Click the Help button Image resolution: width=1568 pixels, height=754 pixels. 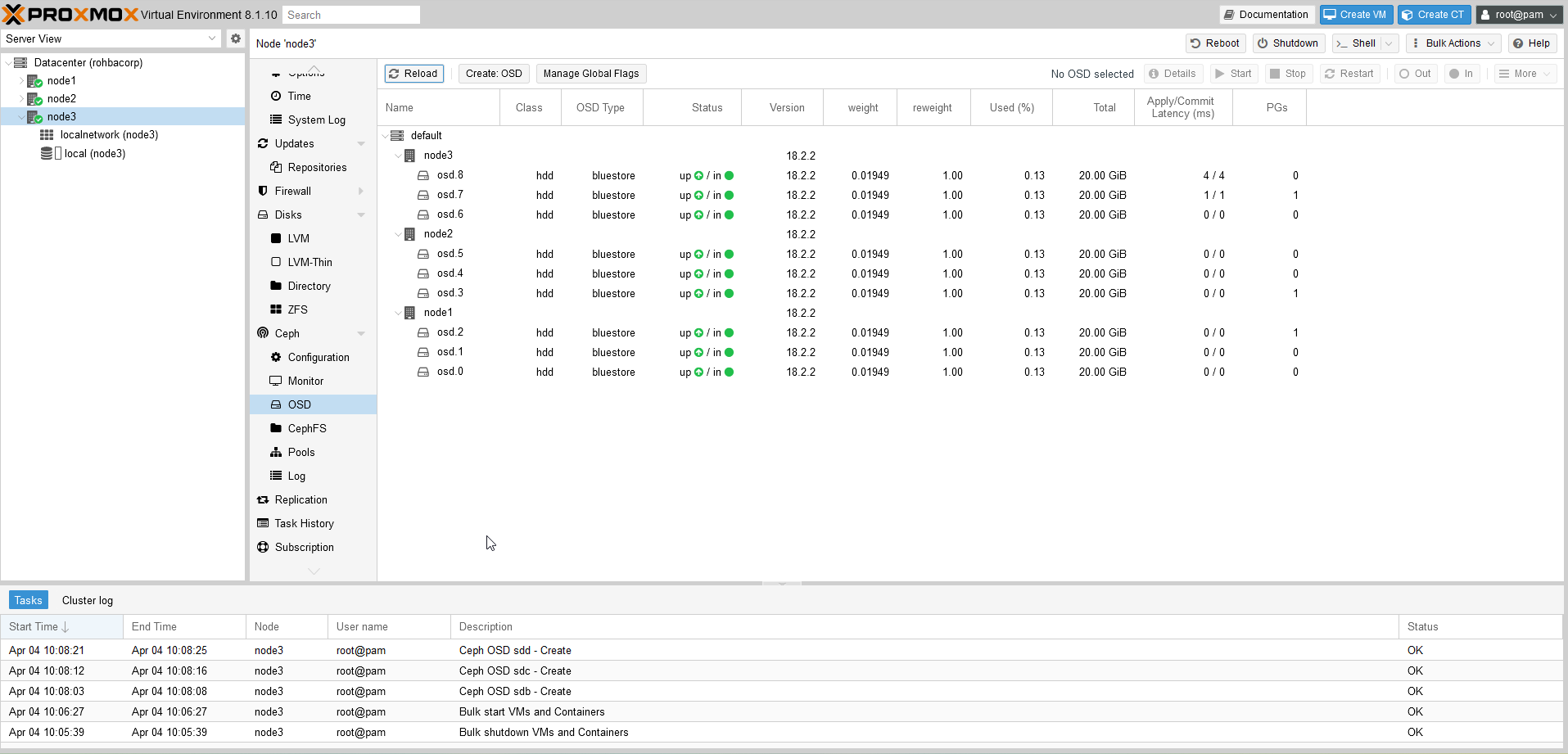(x=1532, y=43)
